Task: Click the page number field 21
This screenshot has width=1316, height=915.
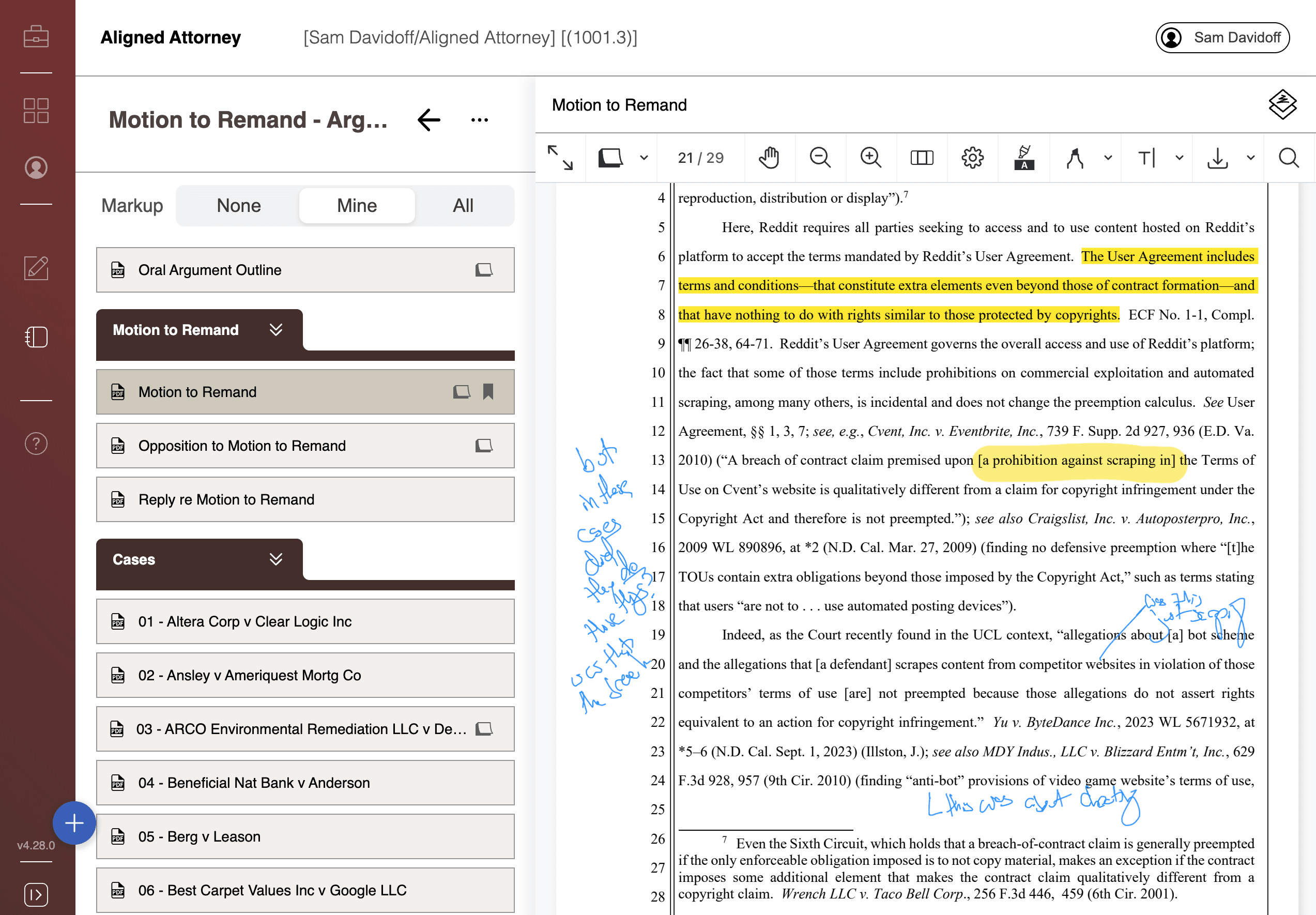Action: coord(685,158)
